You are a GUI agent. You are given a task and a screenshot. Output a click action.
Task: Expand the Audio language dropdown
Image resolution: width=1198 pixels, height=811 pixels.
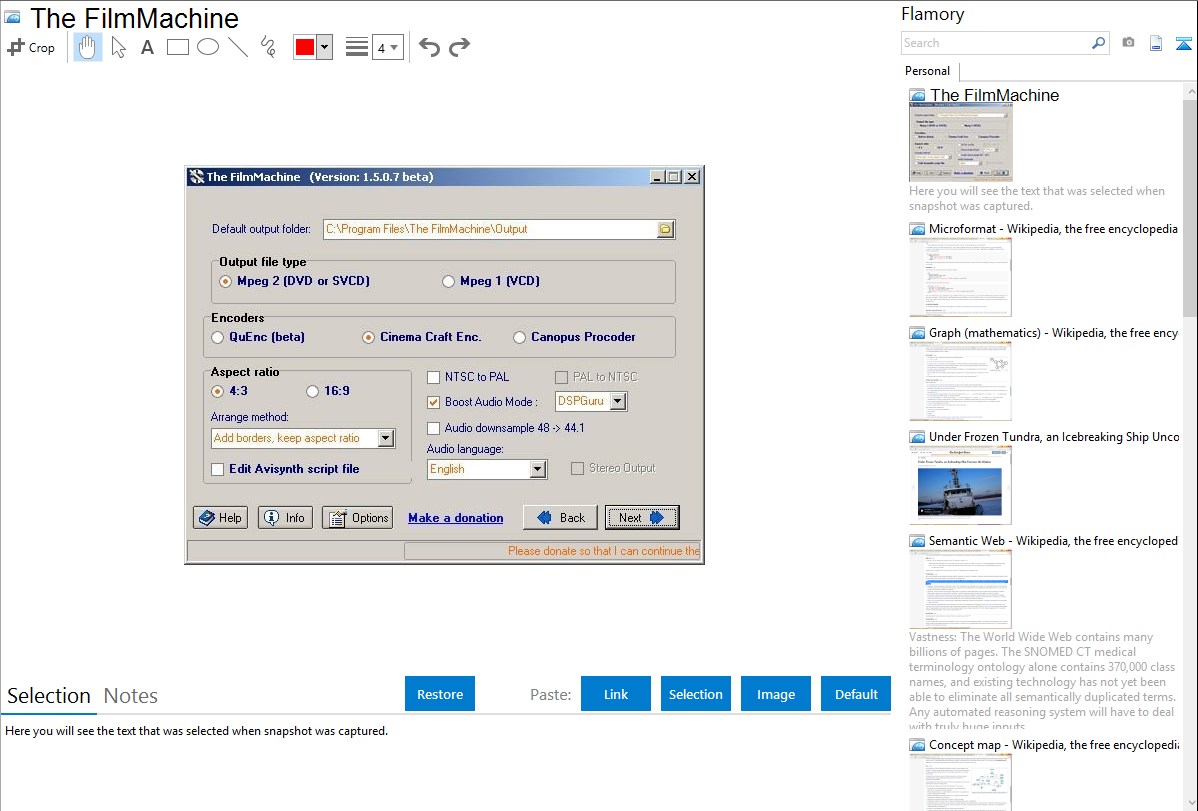[538, 469]
